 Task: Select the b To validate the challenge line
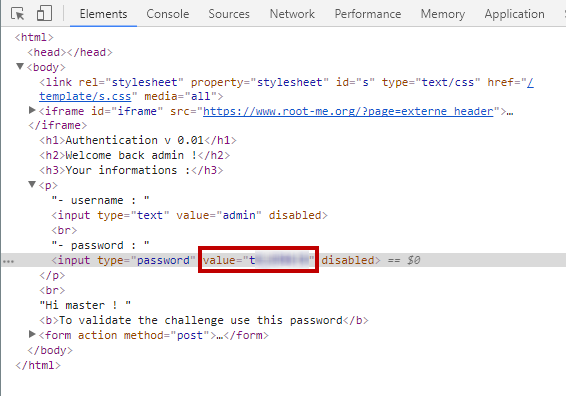pos(204,320)
